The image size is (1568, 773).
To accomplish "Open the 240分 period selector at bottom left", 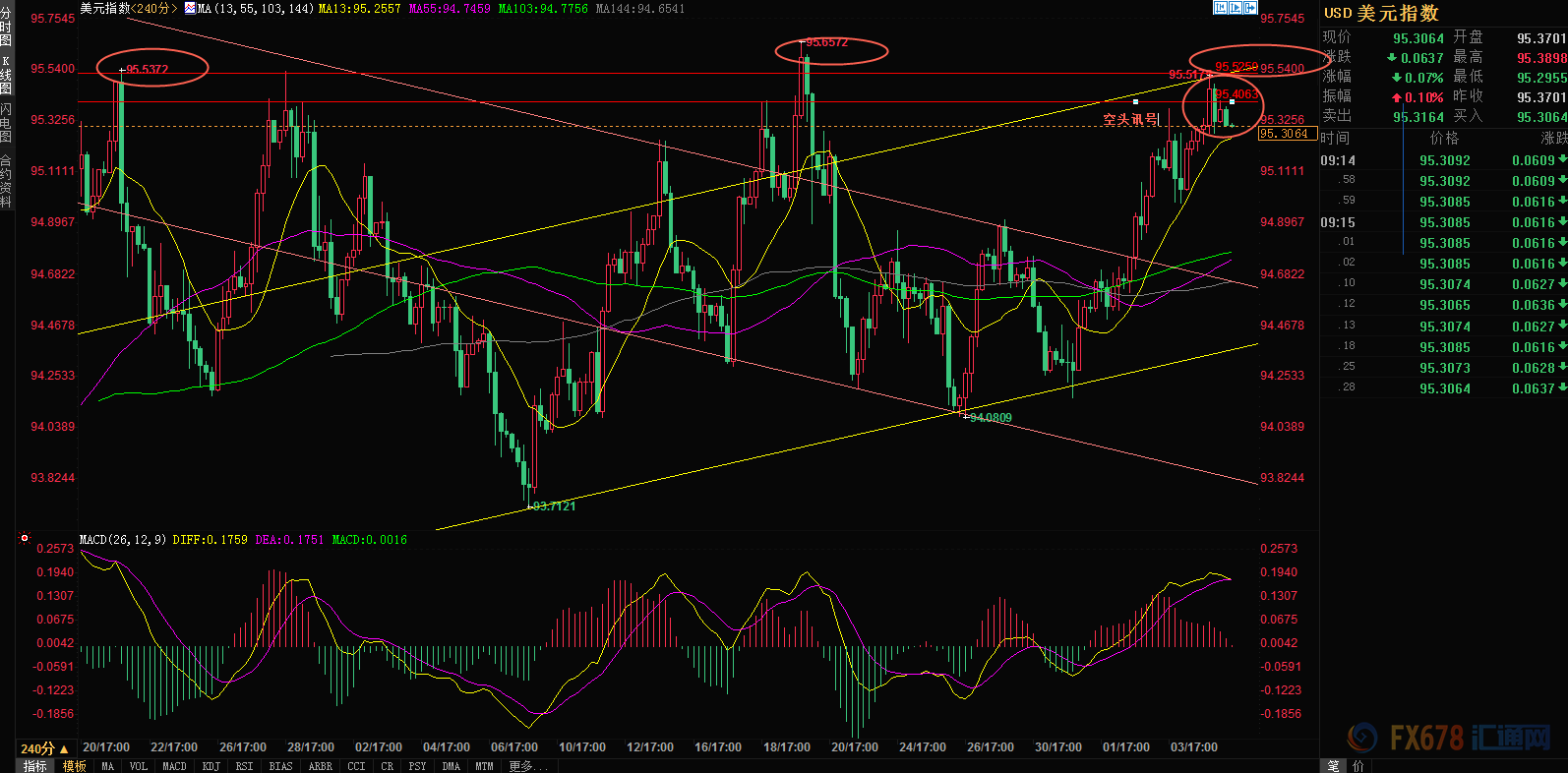I will click(x=45, y=748).
